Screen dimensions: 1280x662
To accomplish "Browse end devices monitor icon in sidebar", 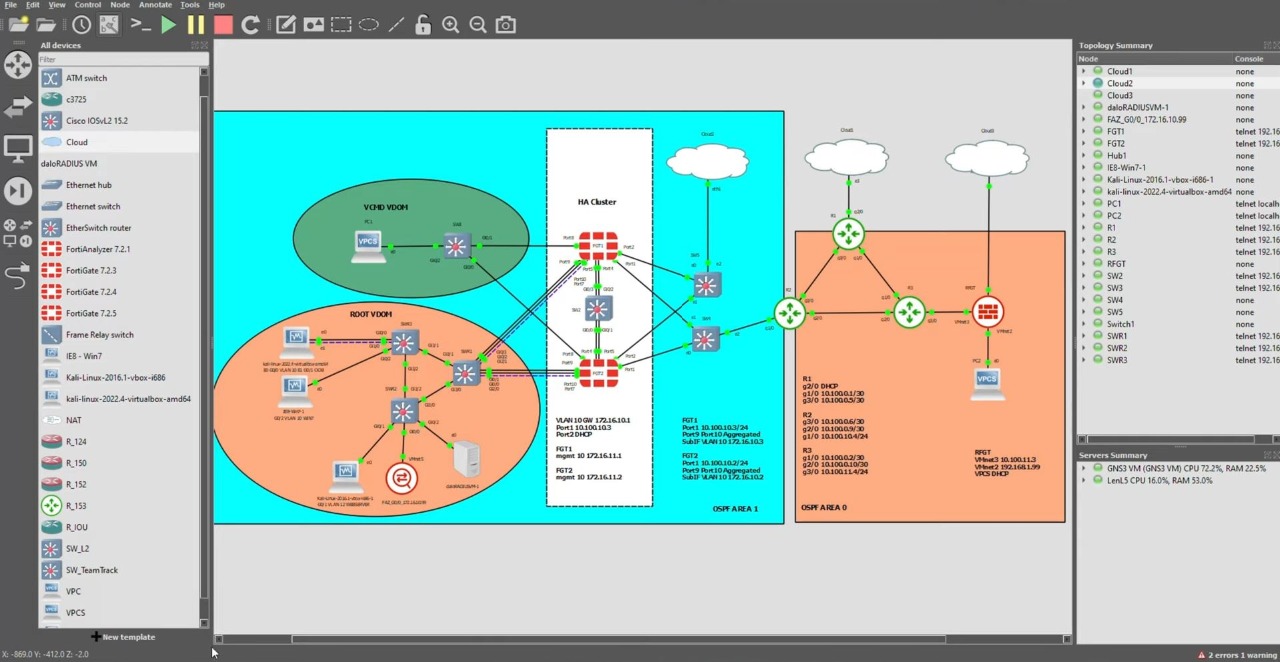I will [18, 149].
